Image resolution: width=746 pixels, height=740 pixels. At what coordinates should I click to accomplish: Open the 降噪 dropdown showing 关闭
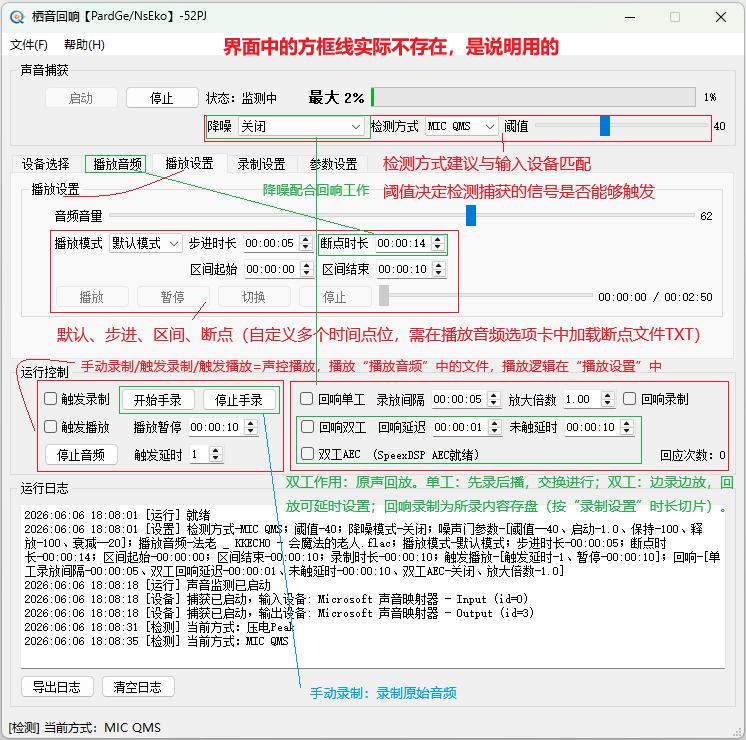click(x=301, y=127)
